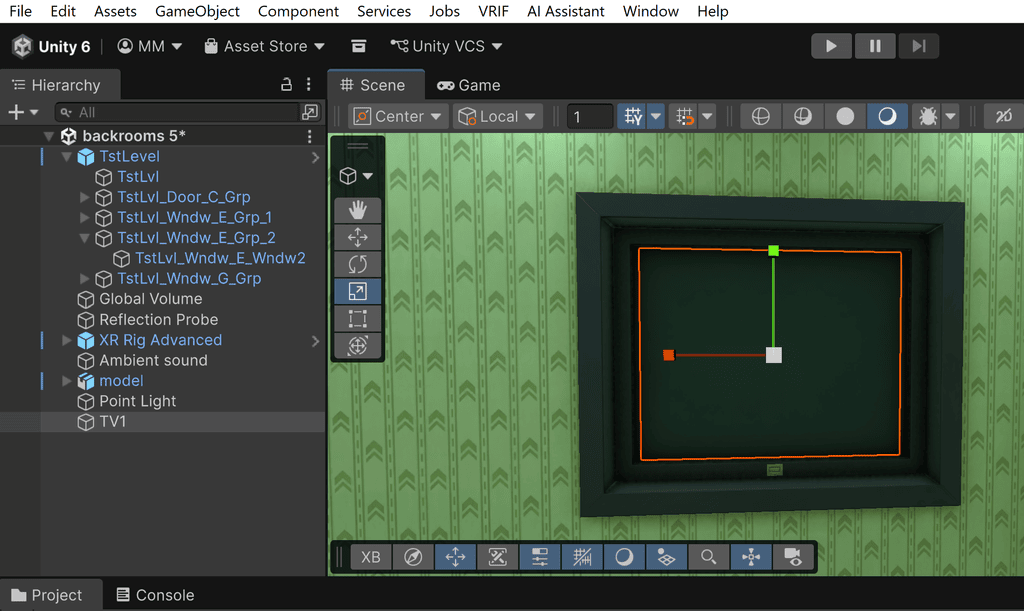Viewport: 1024px width, 611px height.
Task: Open the MM account dropdown
Action: 150,46
